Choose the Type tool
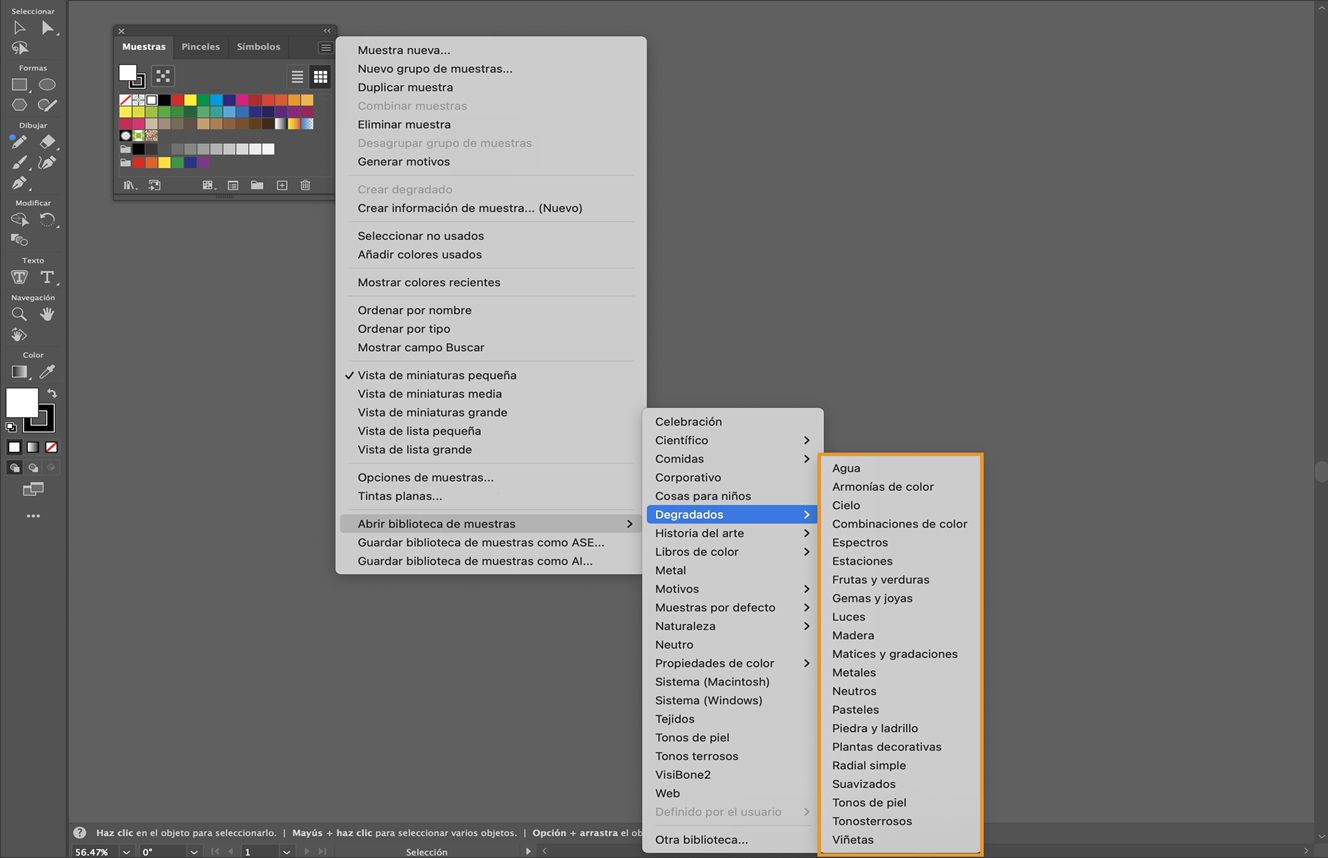Image resolution: width=1328 pixels, height=858 pixels. point(47,277)
